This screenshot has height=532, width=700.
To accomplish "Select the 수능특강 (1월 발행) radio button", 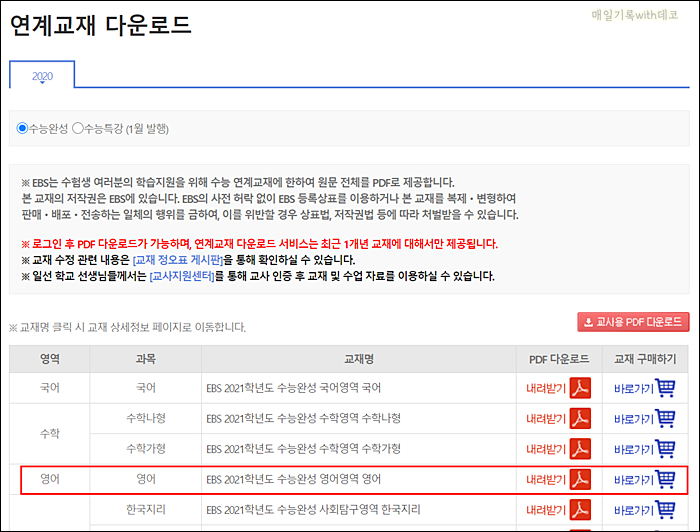I will point(78,129).
